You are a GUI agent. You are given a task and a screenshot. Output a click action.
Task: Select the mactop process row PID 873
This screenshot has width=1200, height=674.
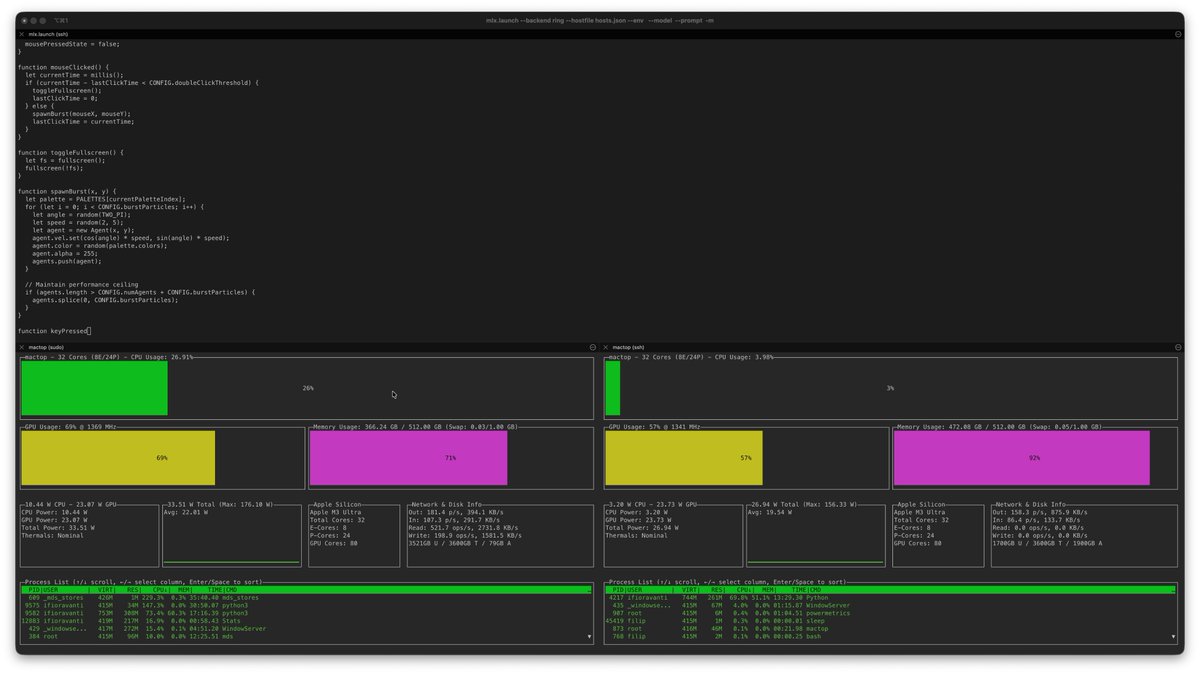[x=888, y=629]
